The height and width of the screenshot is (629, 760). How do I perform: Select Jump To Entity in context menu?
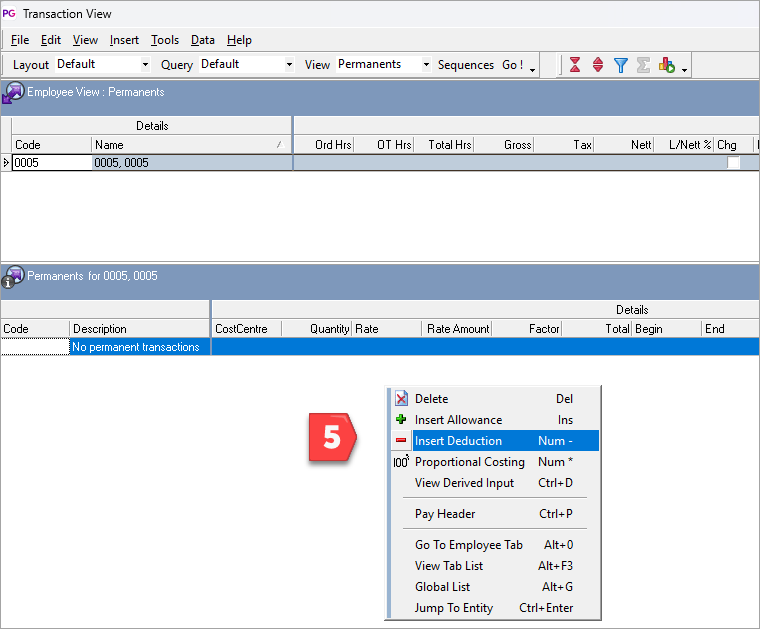[x=453, y=608]
